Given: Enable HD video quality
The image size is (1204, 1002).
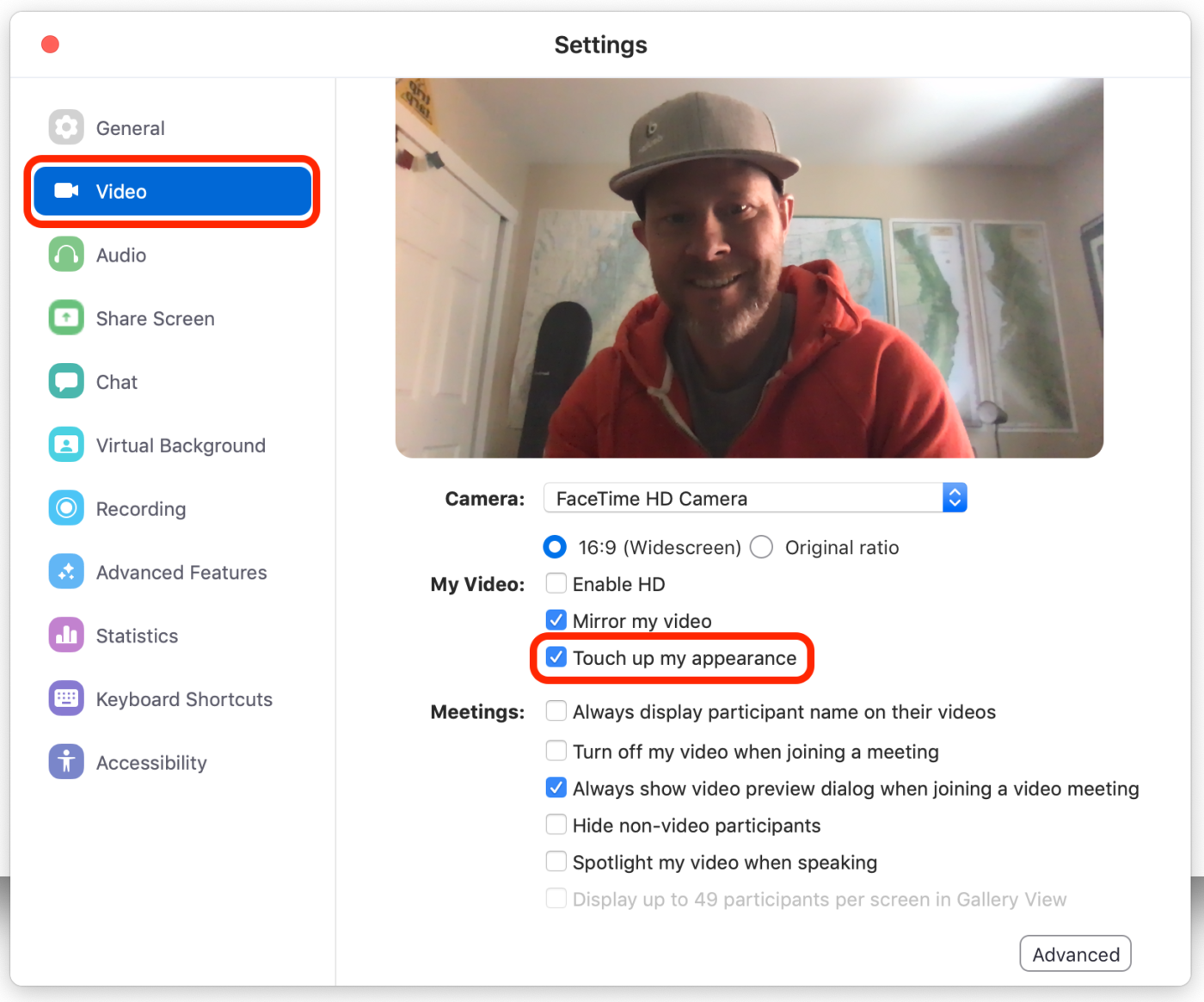Looking at the screenshot, I should tap(556, 583).
